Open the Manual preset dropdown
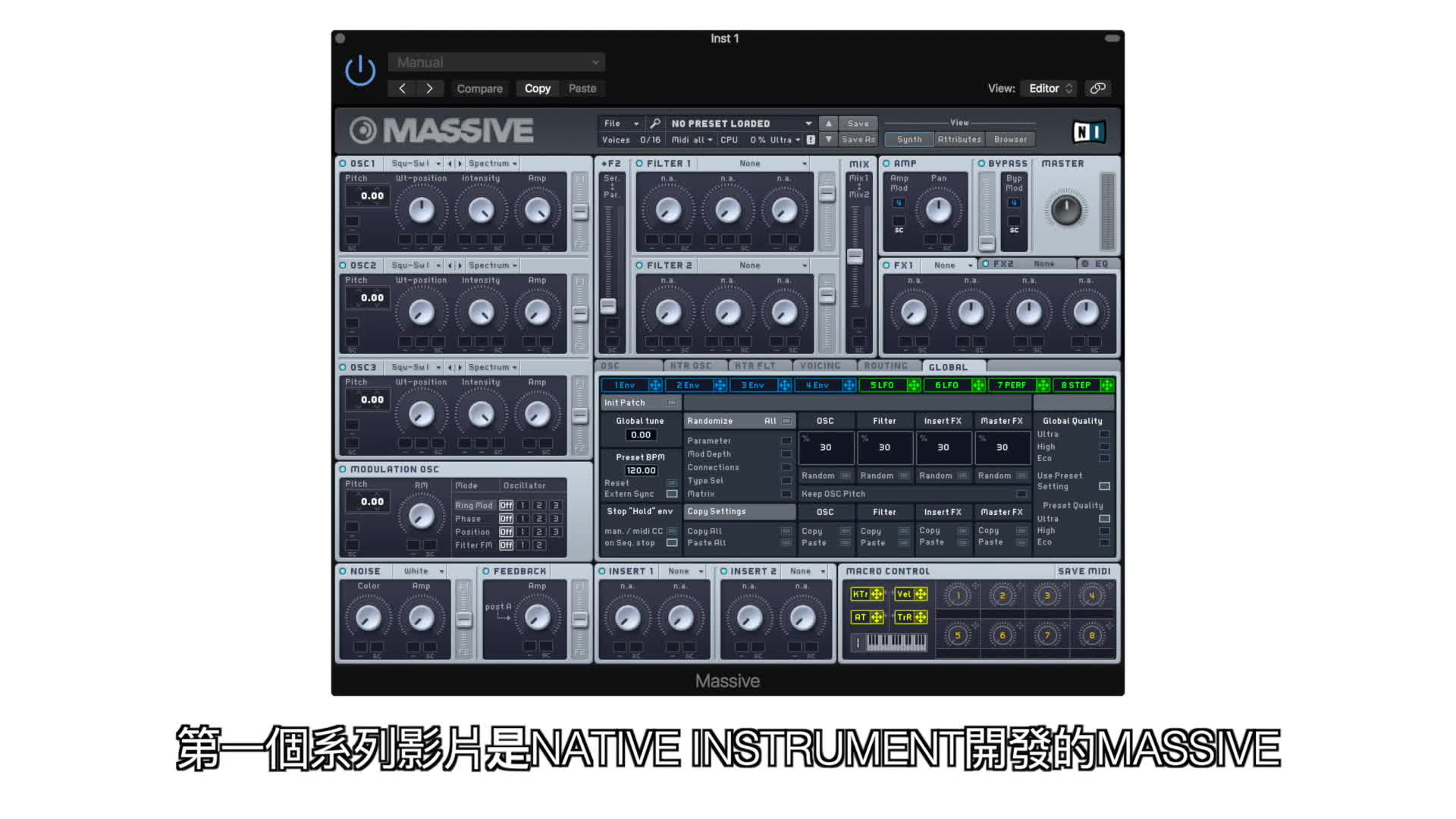 pyautogui.click(x=497, y=62)
